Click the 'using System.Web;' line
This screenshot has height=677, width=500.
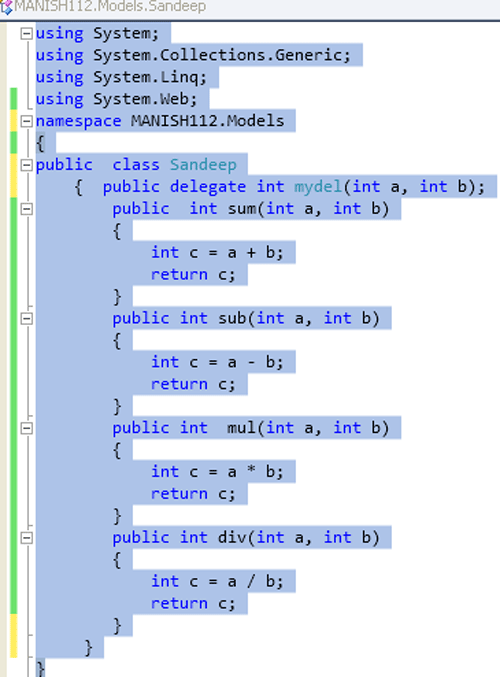pos(117,99)
